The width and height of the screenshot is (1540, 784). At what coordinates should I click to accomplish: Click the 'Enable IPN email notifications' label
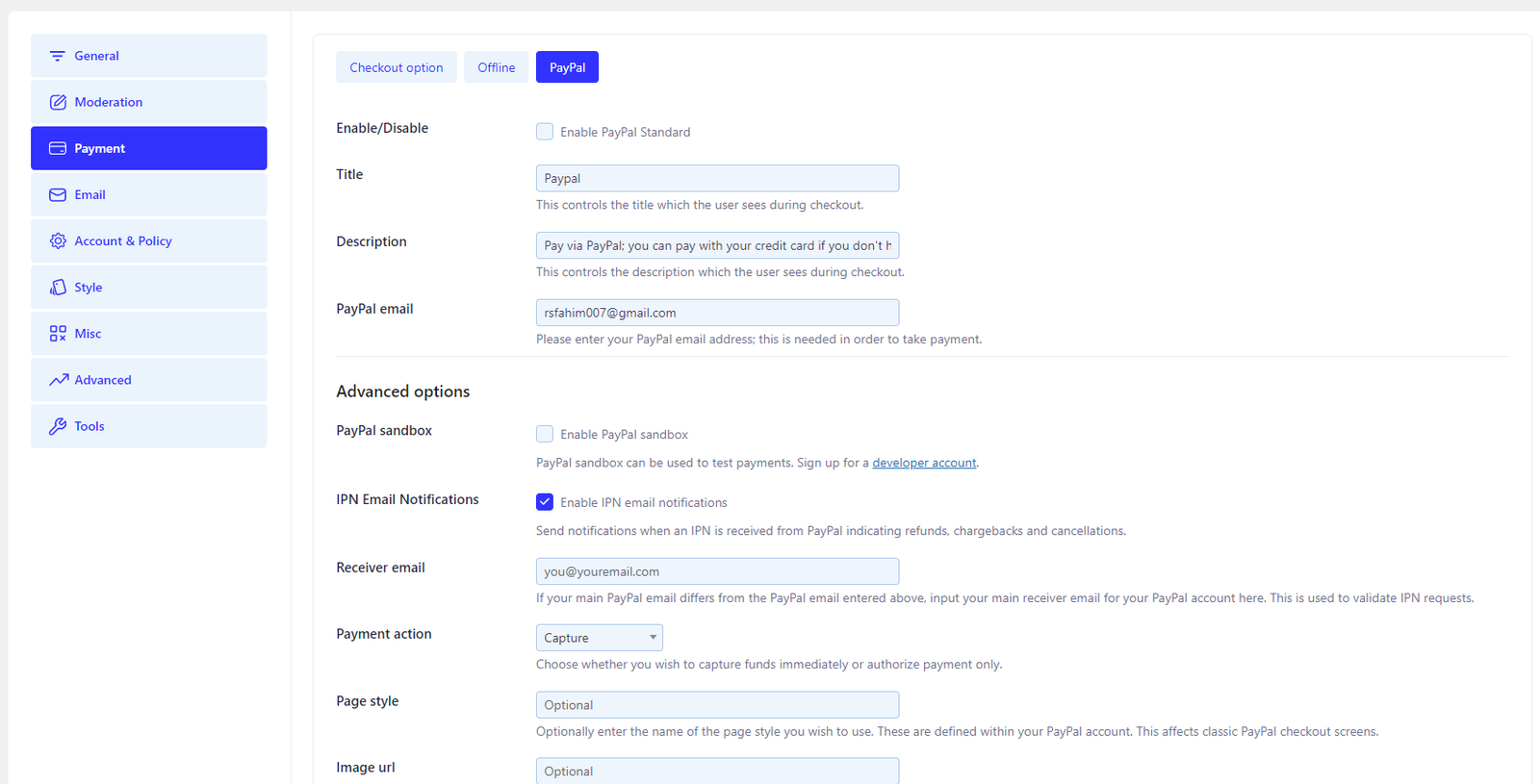[x=644, y=503]
